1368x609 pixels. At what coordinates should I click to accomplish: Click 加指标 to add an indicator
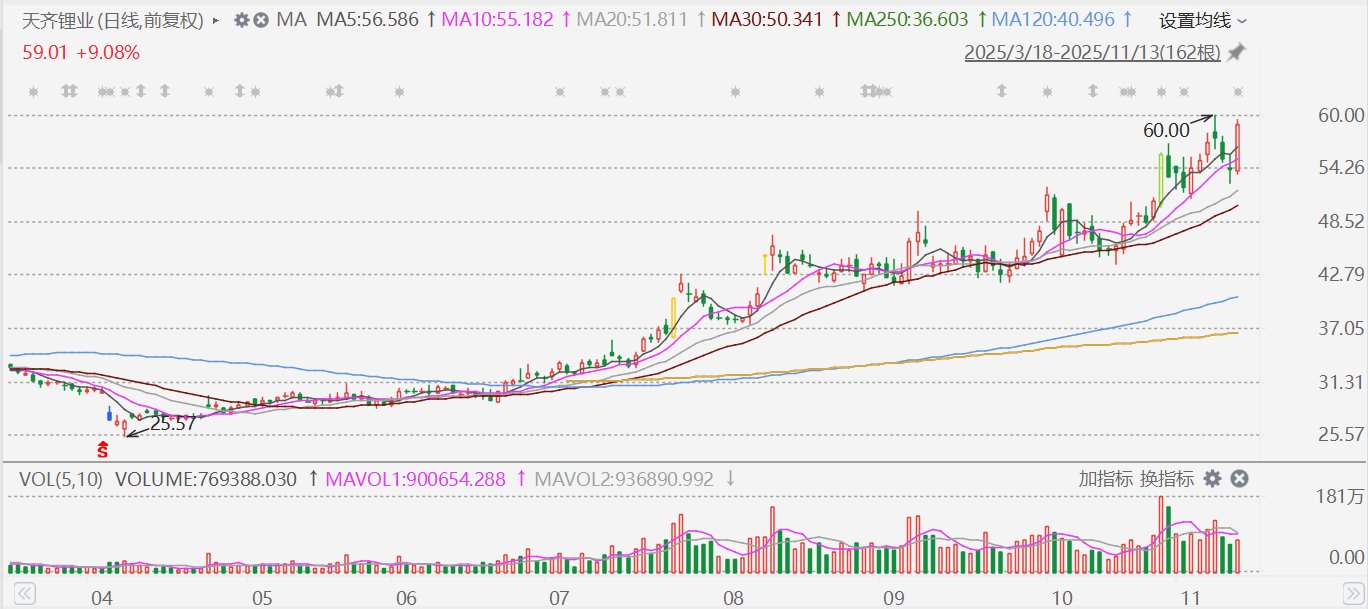pyautogui.click(x=1105, y=479)
